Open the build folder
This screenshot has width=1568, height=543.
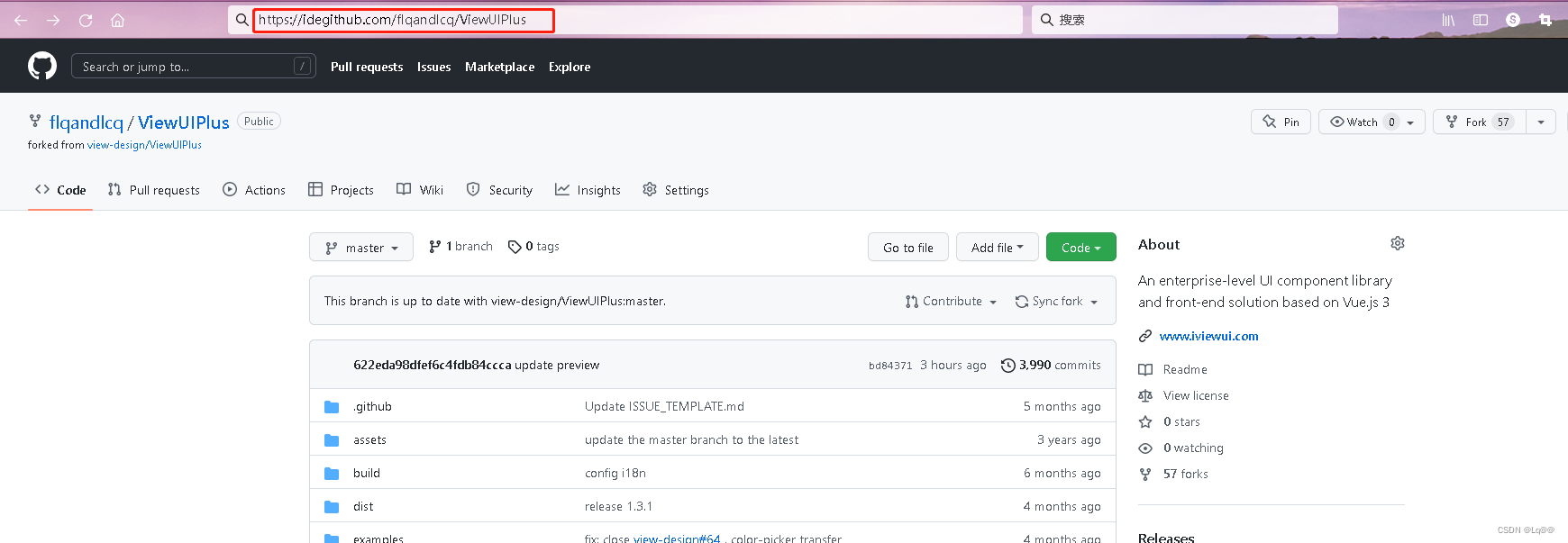(x=367, y=473)
